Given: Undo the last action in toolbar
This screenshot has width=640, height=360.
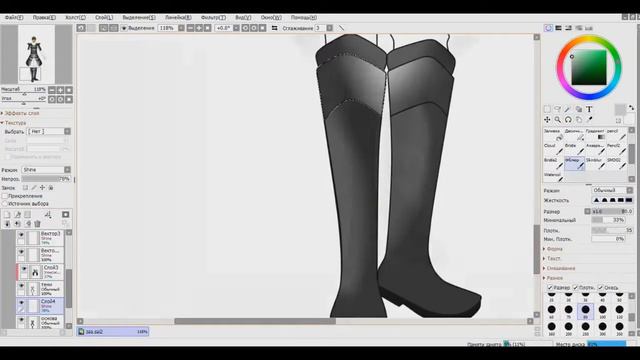Looking at the screenshot, I should coord(81,28).
